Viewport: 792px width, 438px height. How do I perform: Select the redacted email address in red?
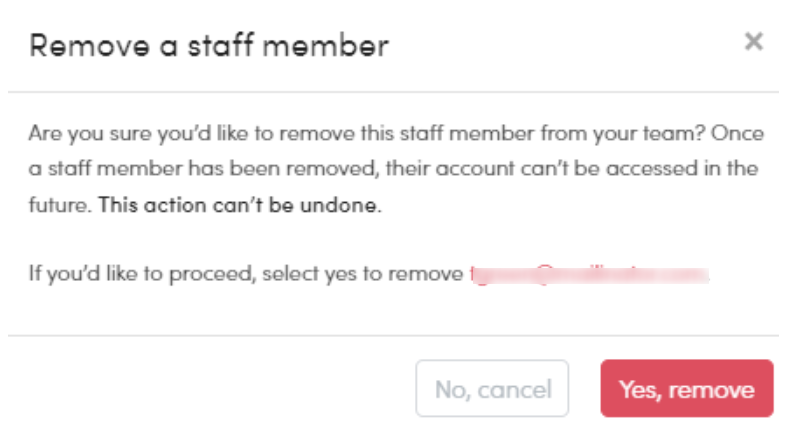pos(588,273)
